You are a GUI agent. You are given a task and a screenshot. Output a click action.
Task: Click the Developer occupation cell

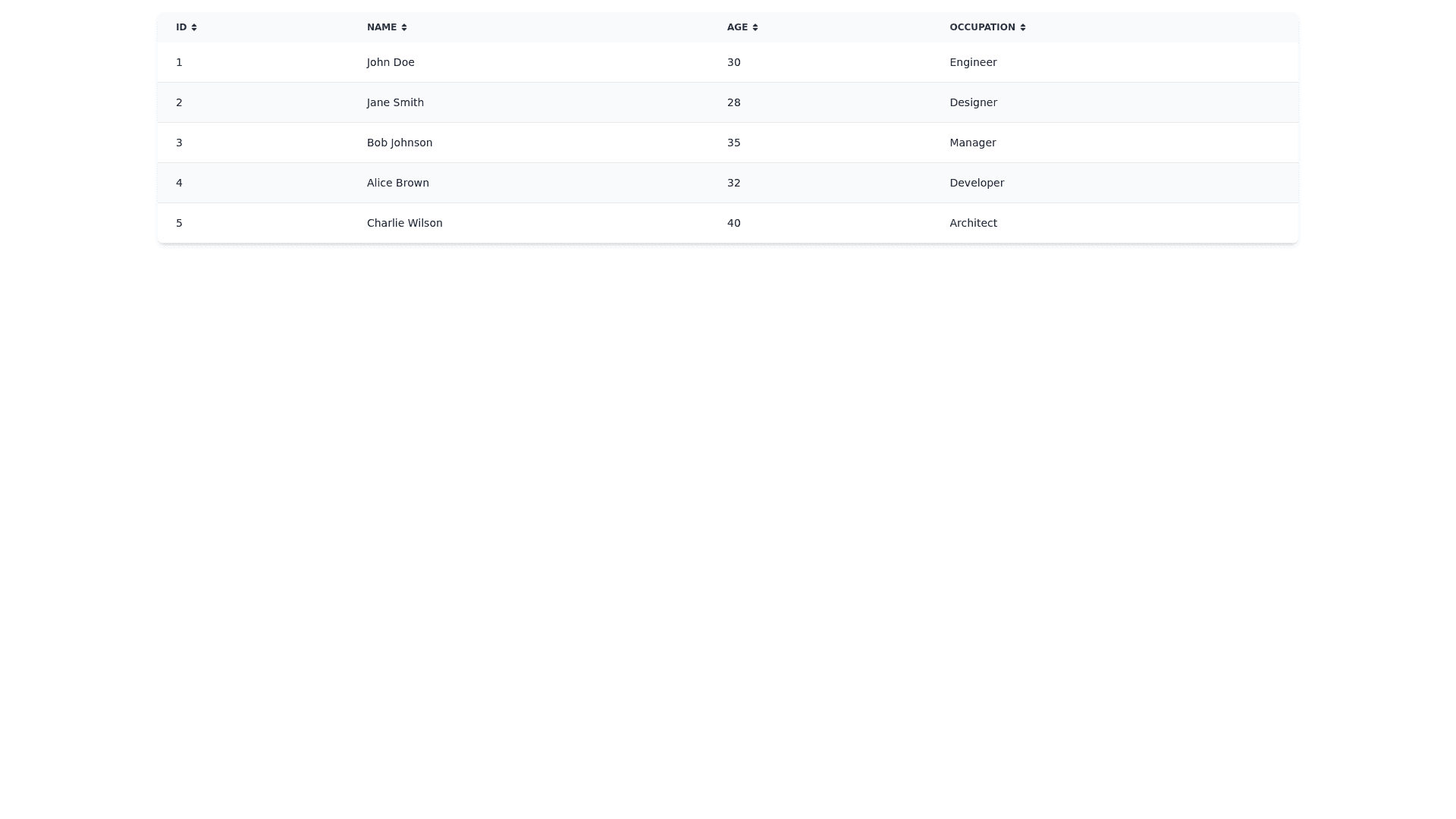[x=977, y=183]
